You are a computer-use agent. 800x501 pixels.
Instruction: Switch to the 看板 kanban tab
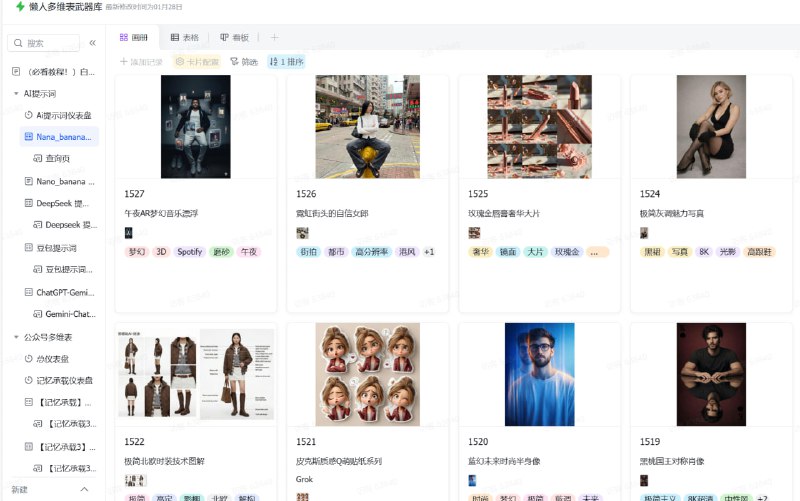[x=235, y=37]
